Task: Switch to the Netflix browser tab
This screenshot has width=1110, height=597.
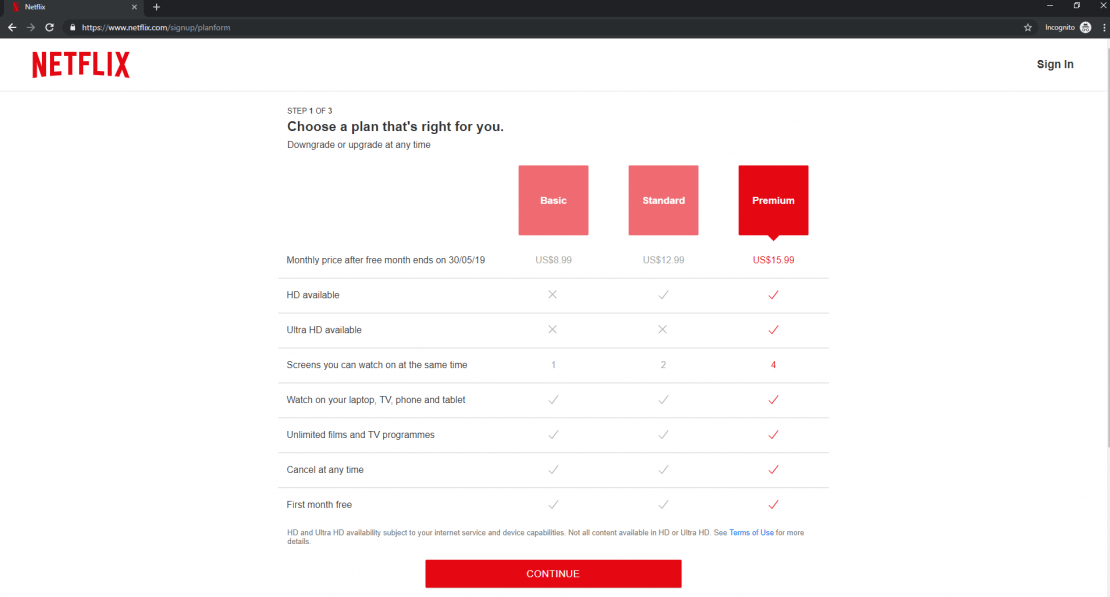Action: tap(70, 7)
